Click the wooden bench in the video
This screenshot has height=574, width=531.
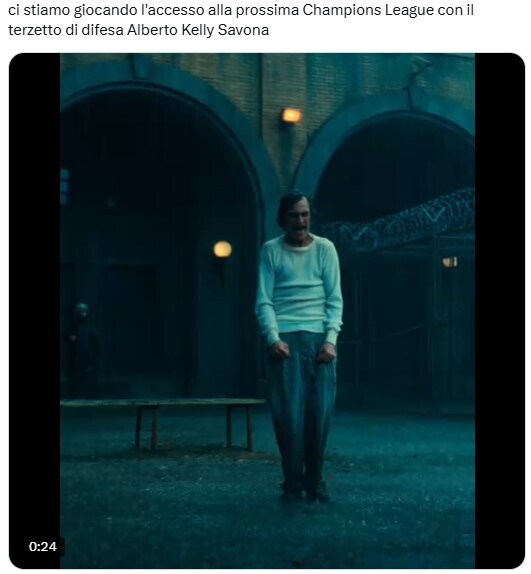click(163, 423)
